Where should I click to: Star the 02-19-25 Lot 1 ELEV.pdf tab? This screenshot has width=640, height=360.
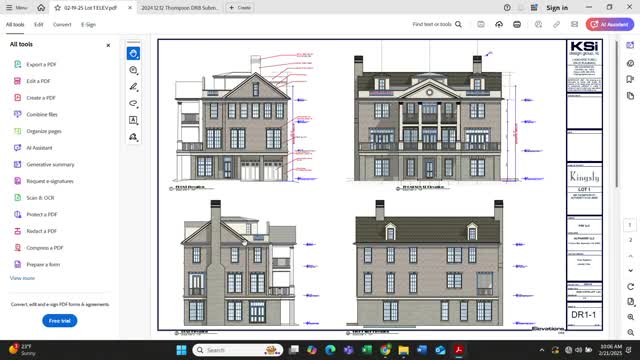pos(58,8)
